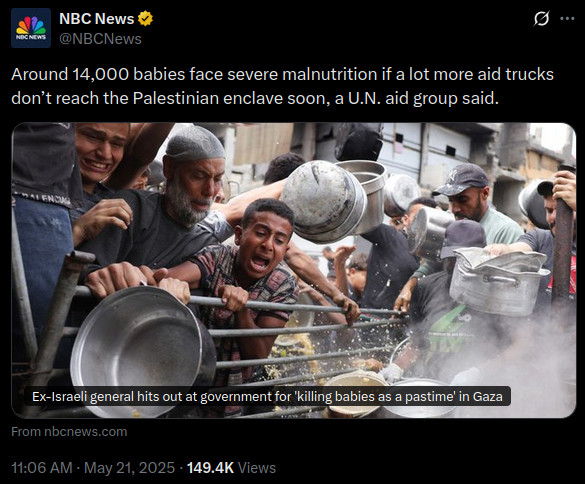Click the 'Views' label
The height and width of the screenshot is (484, 585).
[x=257, y=468]
